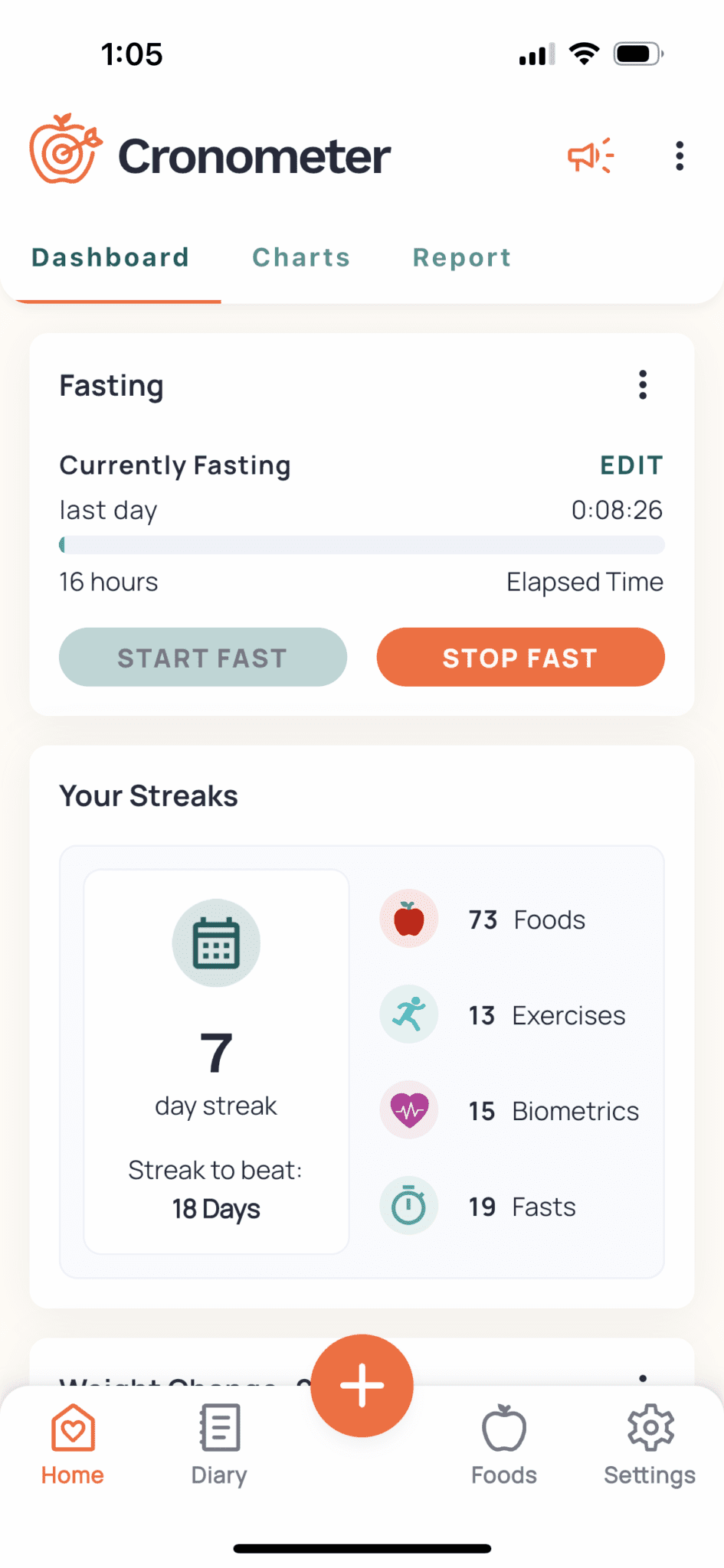Open the Diary from bottom navigation

coord(219,1443)
